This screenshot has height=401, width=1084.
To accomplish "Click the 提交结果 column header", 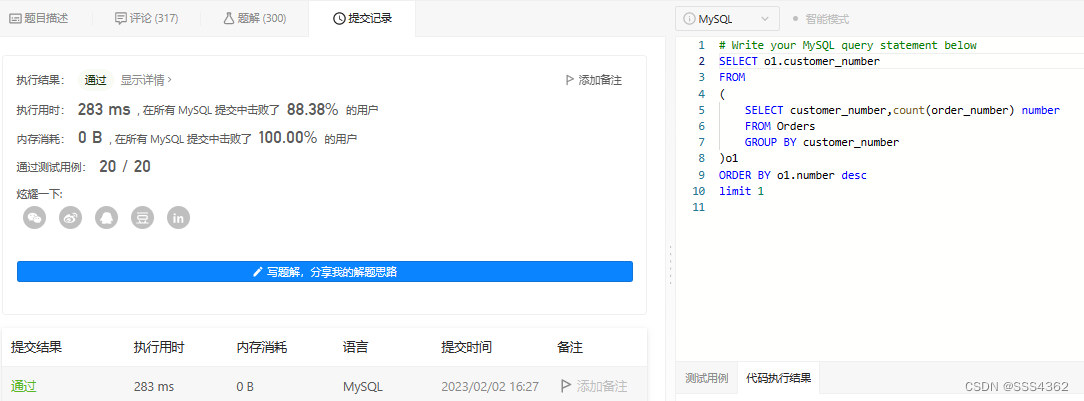I will tap(37, 347).
